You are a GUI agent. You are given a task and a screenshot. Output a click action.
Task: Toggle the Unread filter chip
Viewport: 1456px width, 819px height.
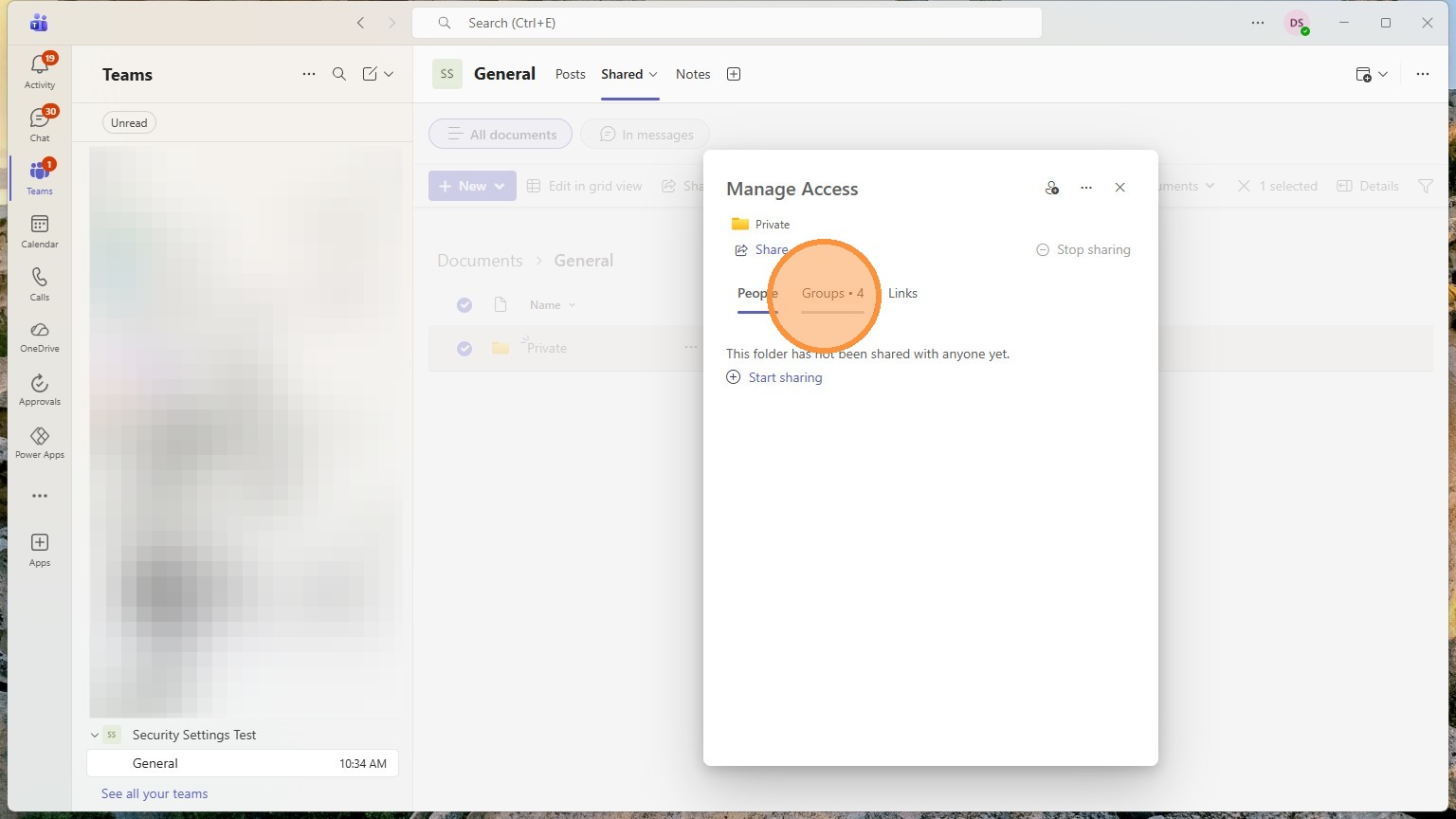pyautogui.click(x=129, y=122)
